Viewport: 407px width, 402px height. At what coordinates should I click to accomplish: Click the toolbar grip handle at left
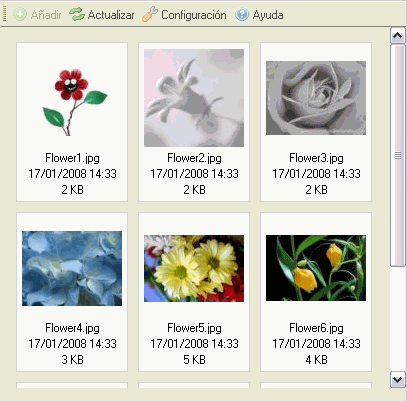tap(4, 14)
